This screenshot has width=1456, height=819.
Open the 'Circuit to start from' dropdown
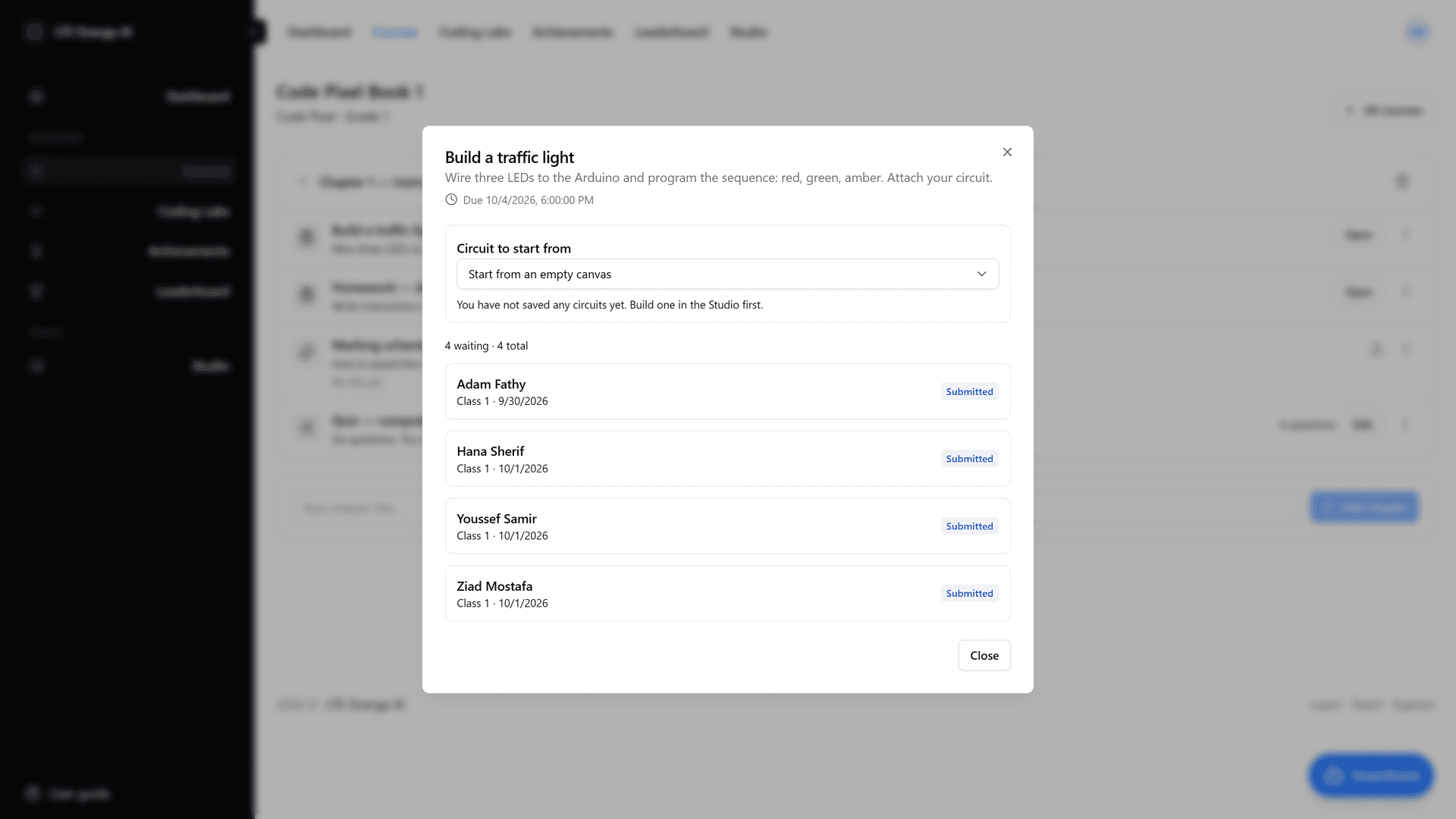pyautogui.click(x=727, y=274)
